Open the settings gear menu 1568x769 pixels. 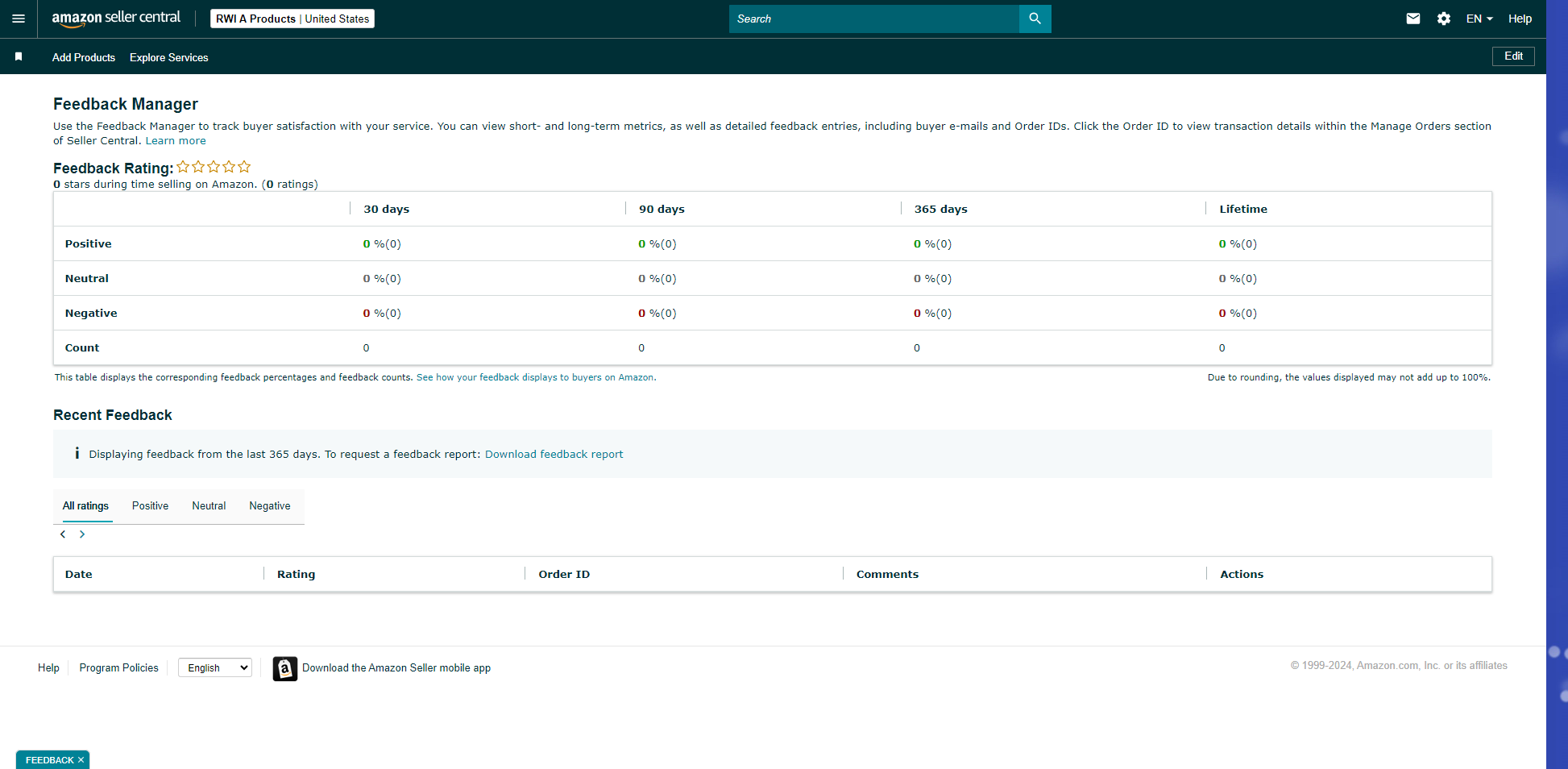1443,19
